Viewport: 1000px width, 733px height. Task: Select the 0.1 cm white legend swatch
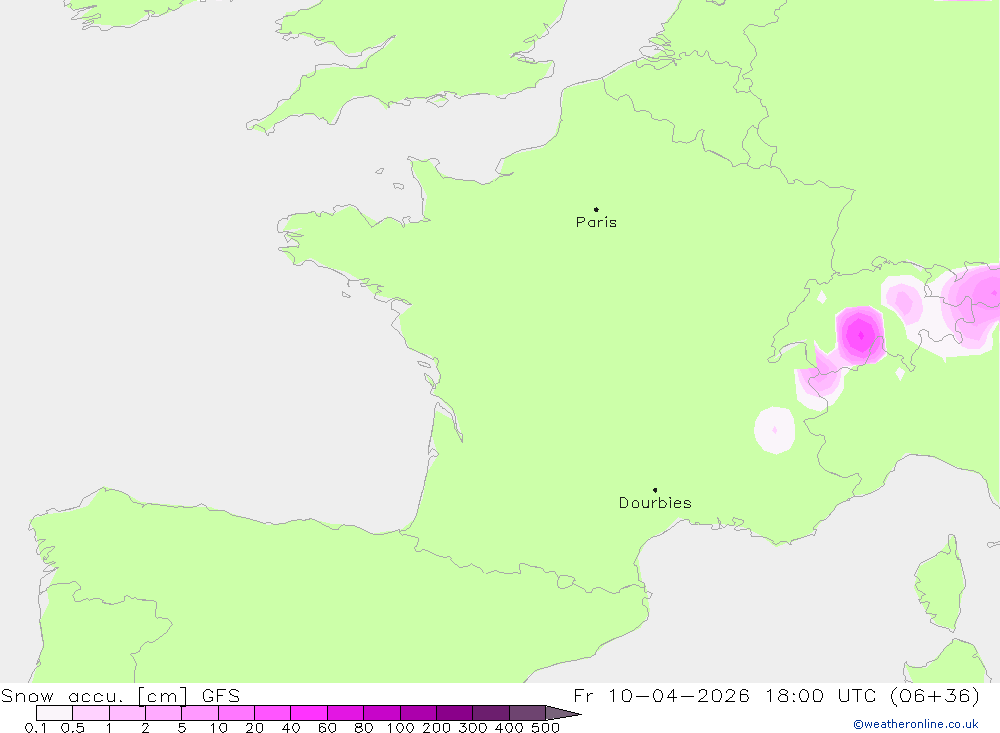click(x=54, y=713)
